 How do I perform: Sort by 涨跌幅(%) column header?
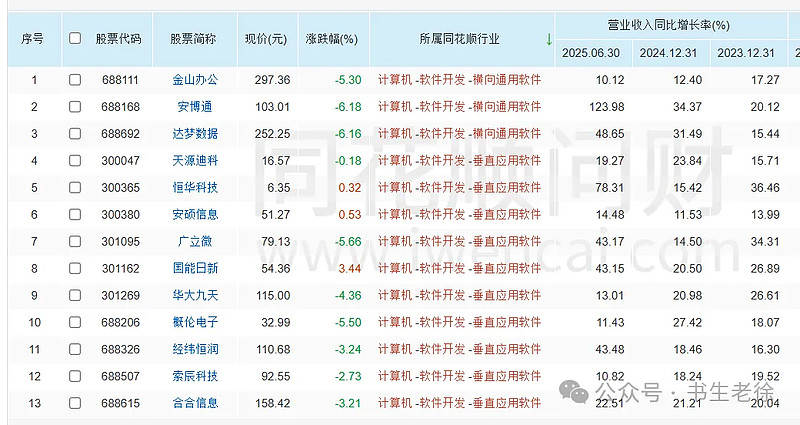click(x=332, y=39)
